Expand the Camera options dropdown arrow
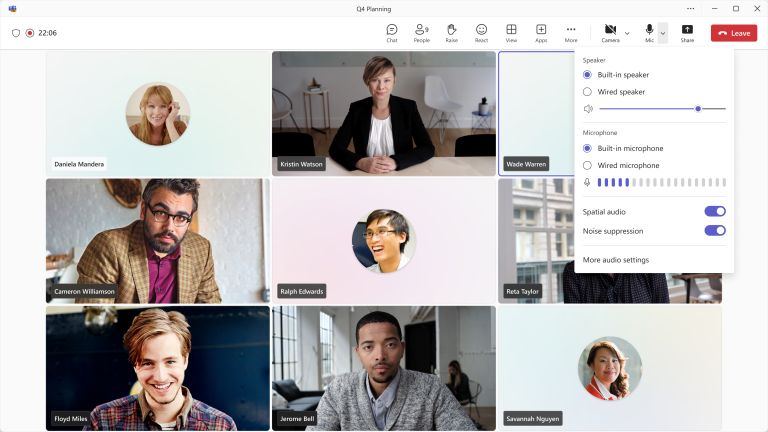The image size is (768, 432). [627, 33]
